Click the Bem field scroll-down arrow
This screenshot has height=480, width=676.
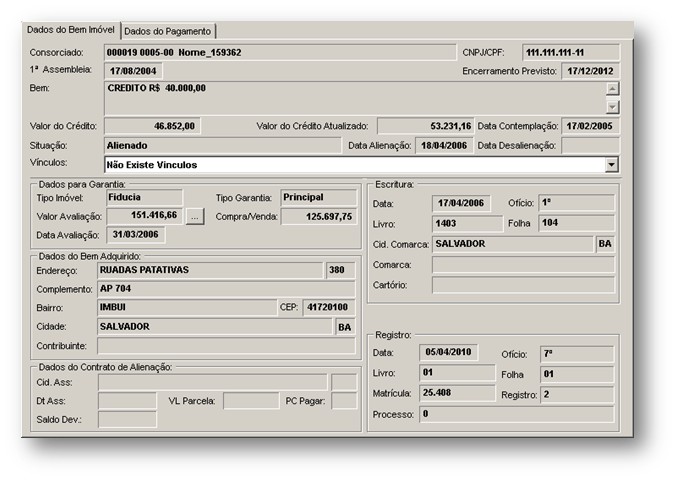[x=612, y=107]
